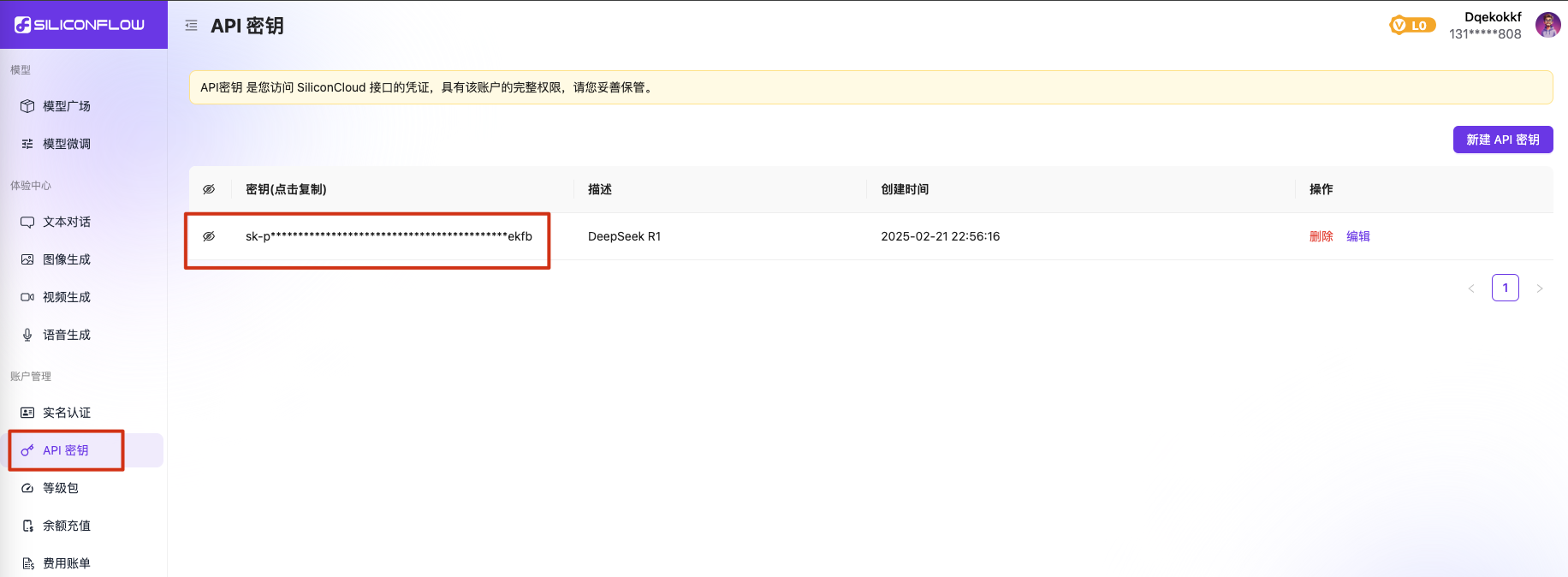The width and height of the screenshot is (1568, 577).
Task: Click the 密钥(点击复制) column header
Action: 286,189
